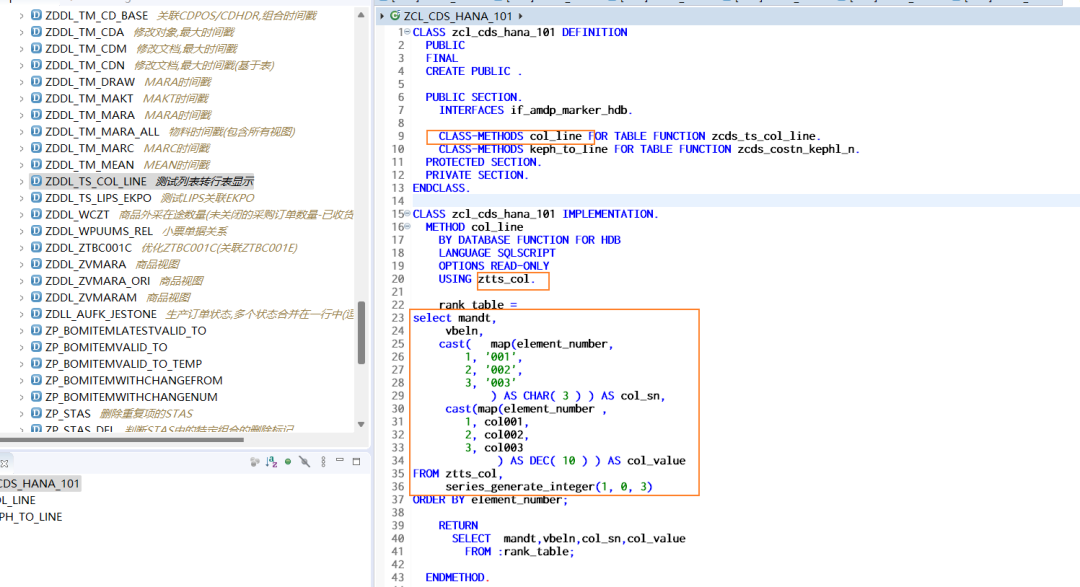Toggle alphabetical sort in the outline panel
Screen dimensions: 1080x587
pos(271,462)
